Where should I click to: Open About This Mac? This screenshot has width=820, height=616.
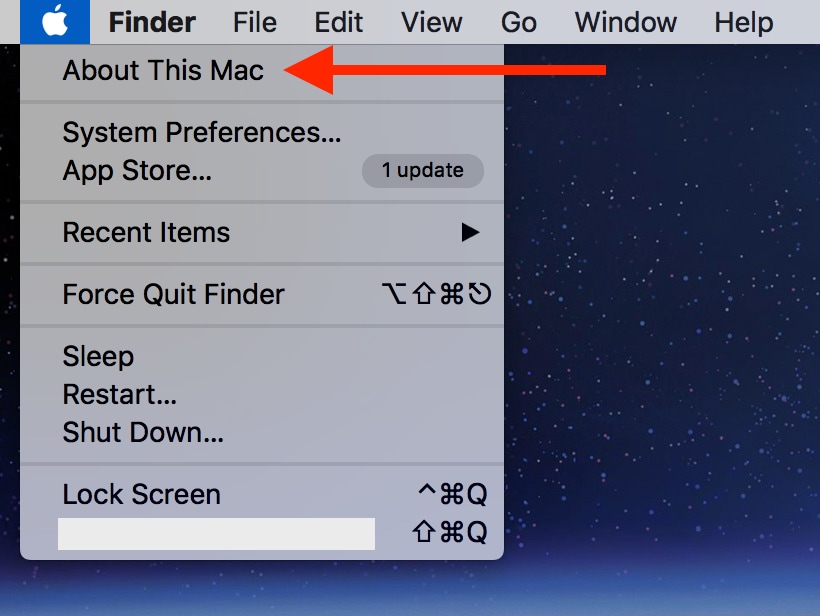163,71
